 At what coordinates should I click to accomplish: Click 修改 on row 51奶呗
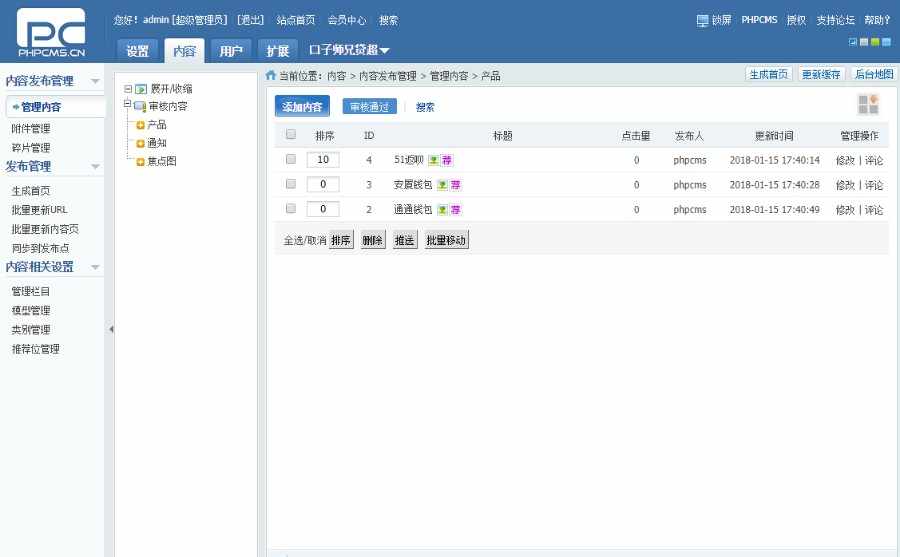click(x=845, y=160)
